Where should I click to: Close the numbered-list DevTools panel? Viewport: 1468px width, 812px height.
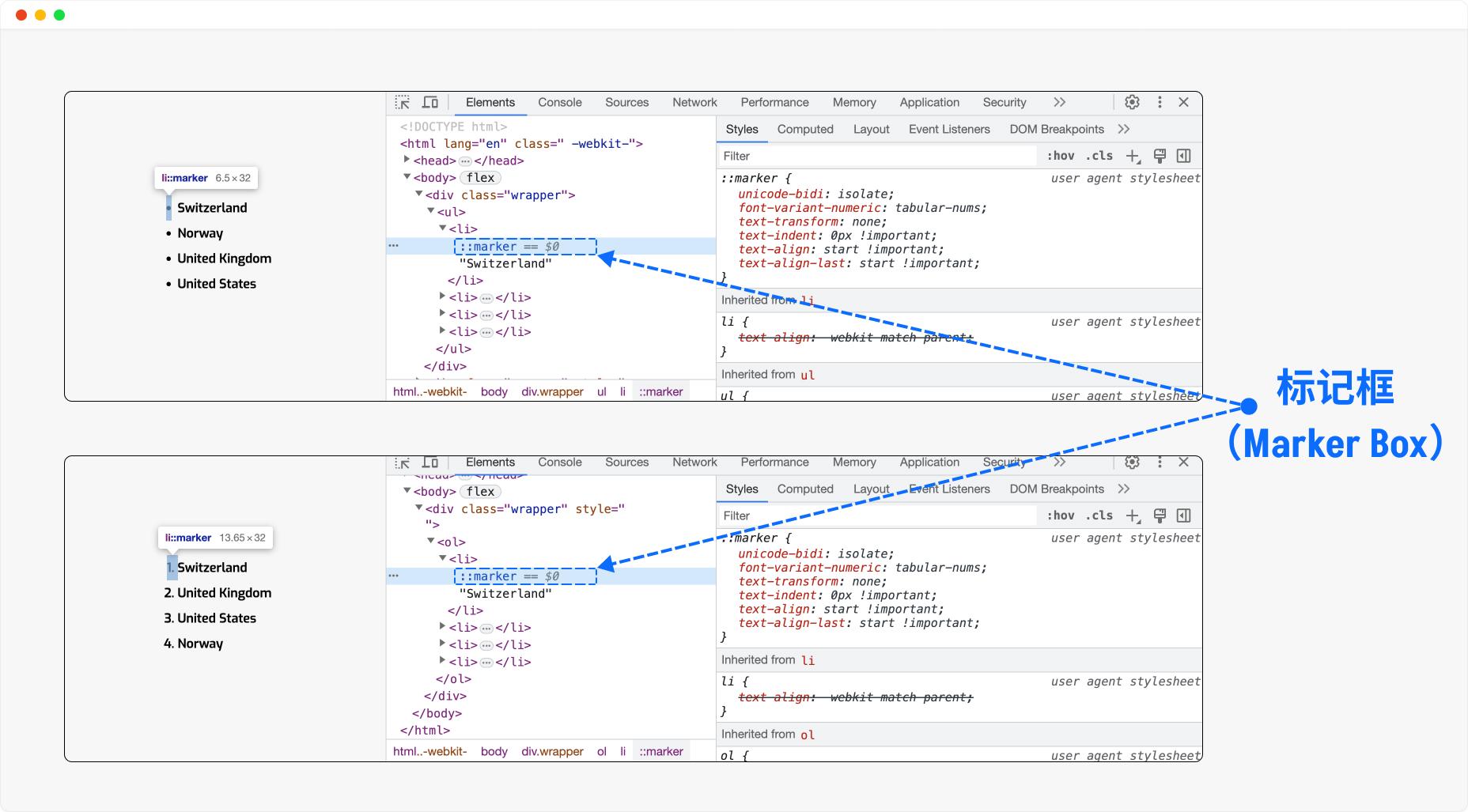coord(1184,462)
